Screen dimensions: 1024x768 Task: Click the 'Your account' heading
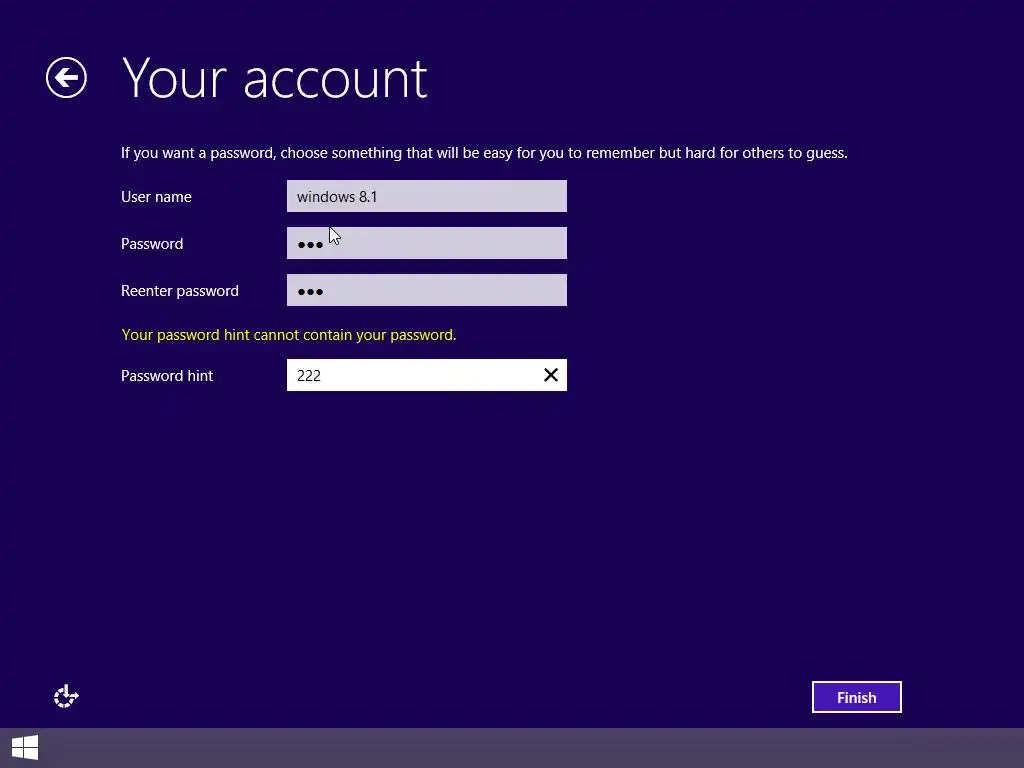click(274, 78)
